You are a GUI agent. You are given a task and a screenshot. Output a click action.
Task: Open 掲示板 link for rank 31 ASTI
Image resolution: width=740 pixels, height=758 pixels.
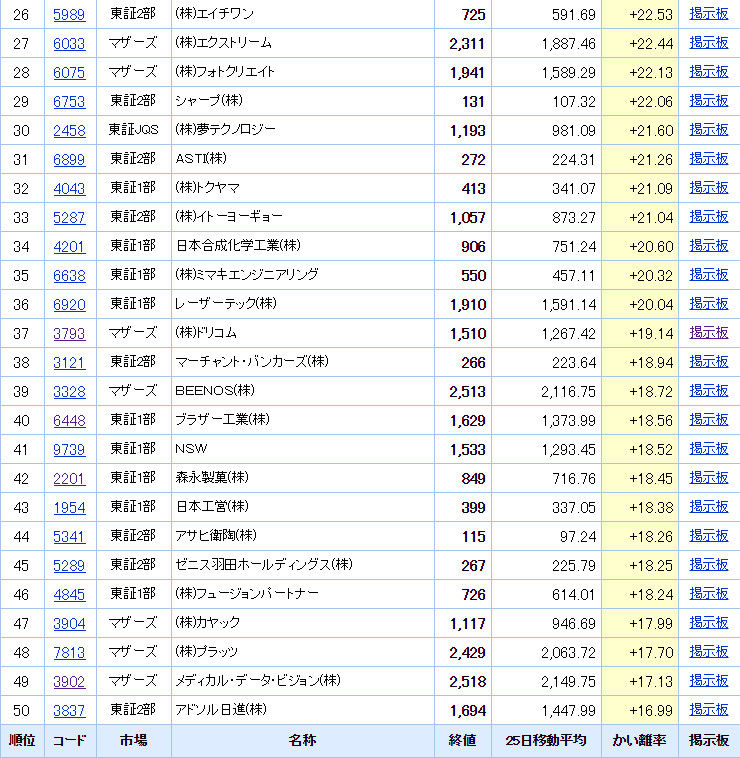(709, 159)
